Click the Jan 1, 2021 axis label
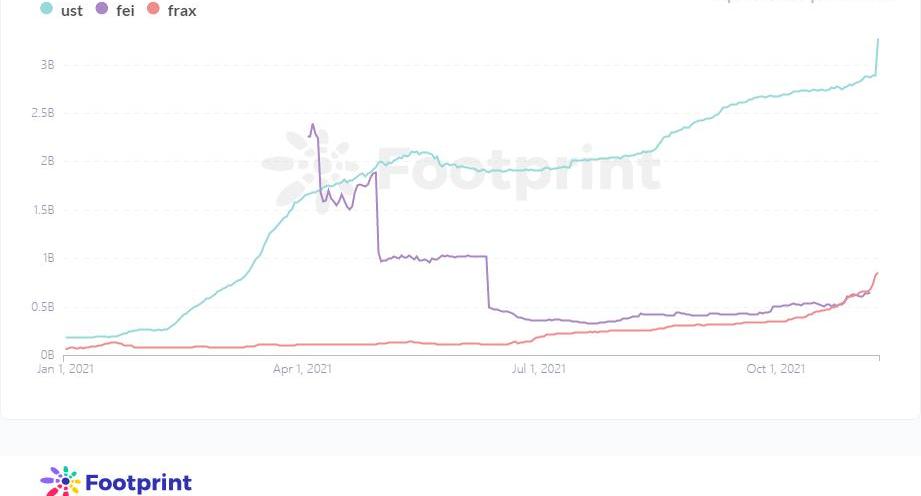Screen dimensions: 921x496 (64, 369)
